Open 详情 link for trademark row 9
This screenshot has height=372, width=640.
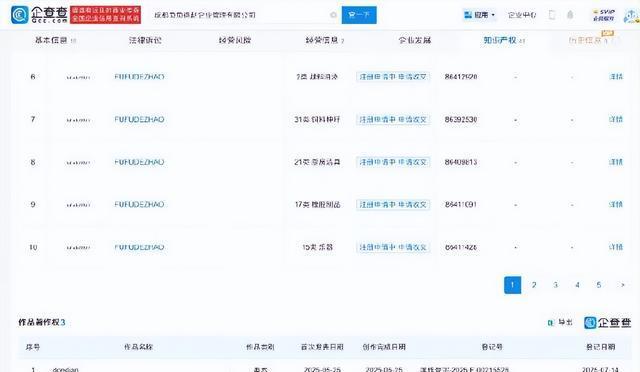[x=616, y=205]
